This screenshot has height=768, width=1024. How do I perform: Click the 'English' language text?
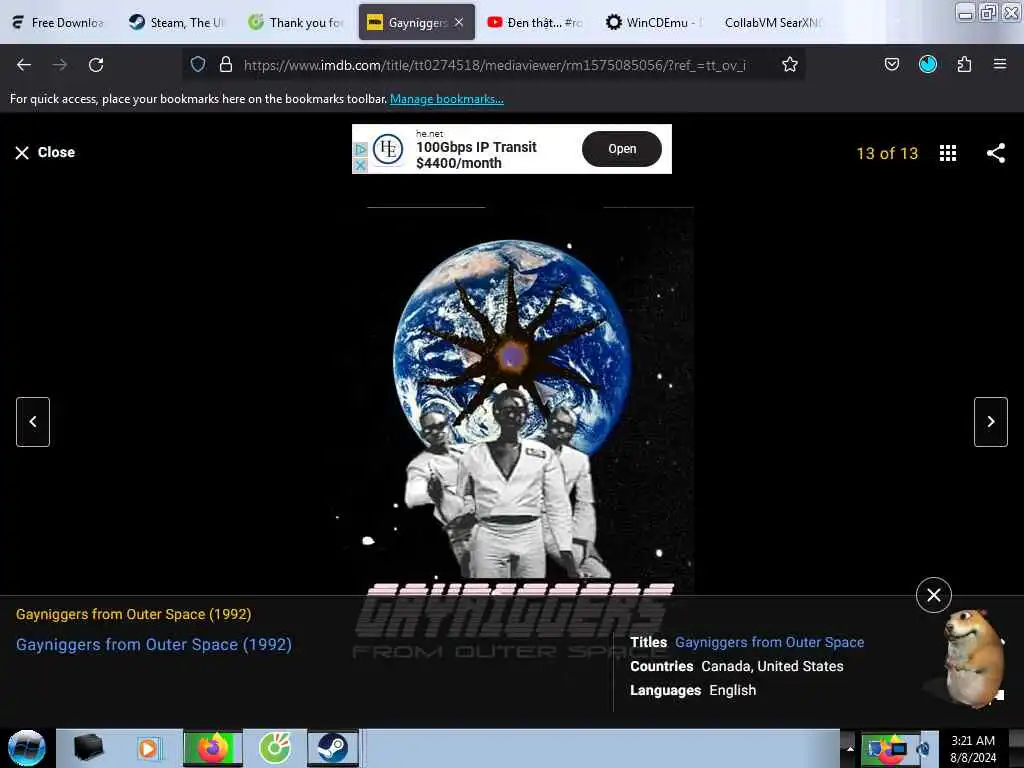point(732,690)
